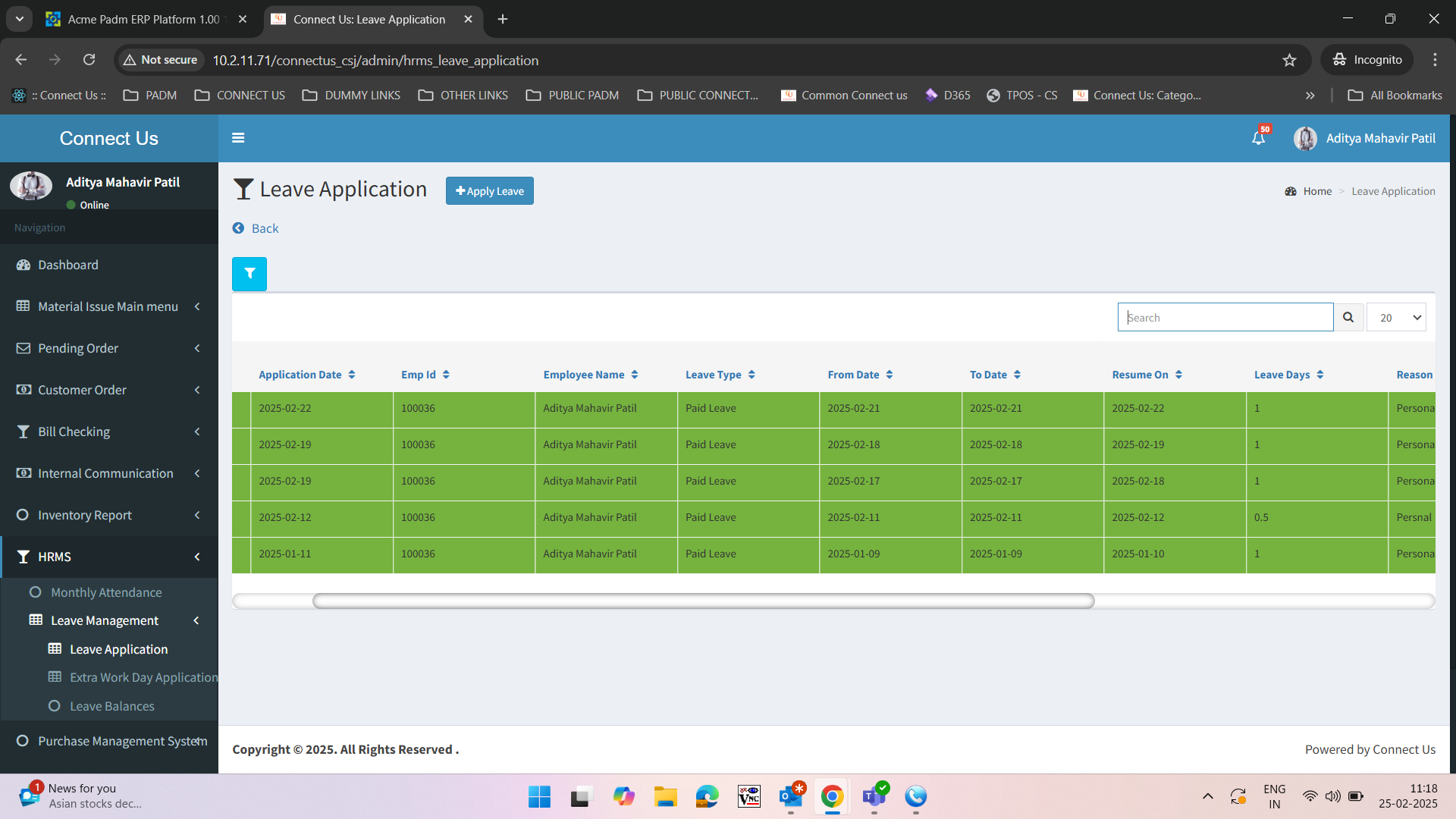Click Connect Us logo text
1456x819 pixels.
109,138
